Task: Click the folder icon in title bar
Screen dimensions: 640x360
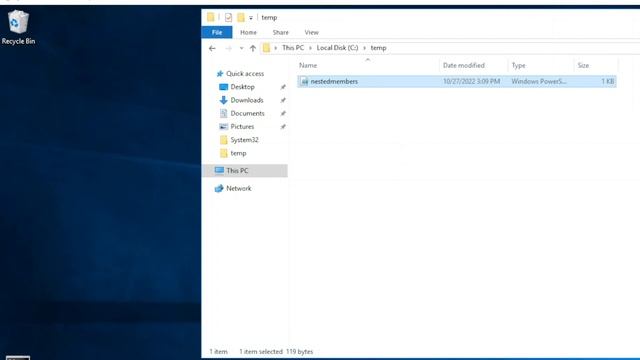Action: point(211,17)
